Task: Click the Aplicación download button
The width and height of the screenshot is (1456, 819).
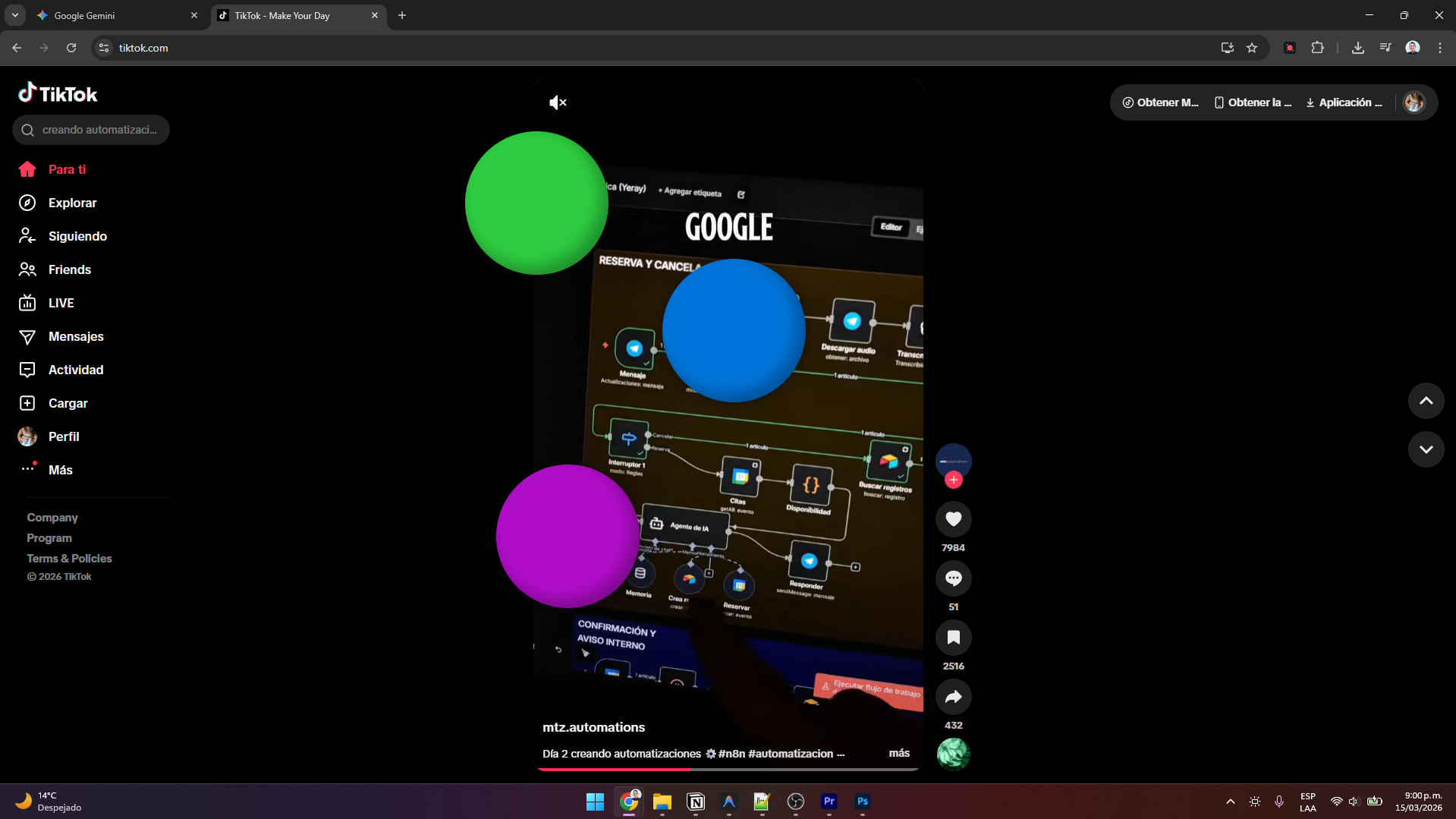Action: point(1344,102)
